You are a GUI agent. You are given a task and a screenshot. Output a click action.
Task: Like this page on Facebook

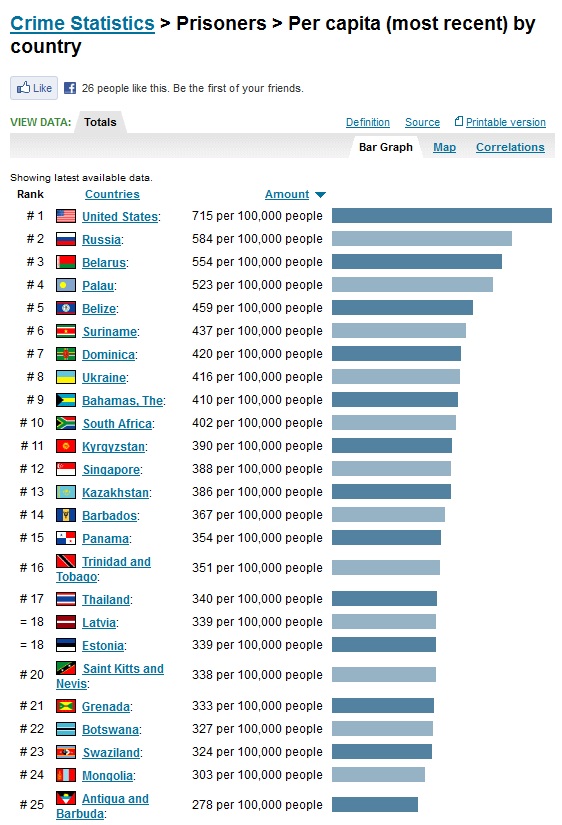(34, 88)
